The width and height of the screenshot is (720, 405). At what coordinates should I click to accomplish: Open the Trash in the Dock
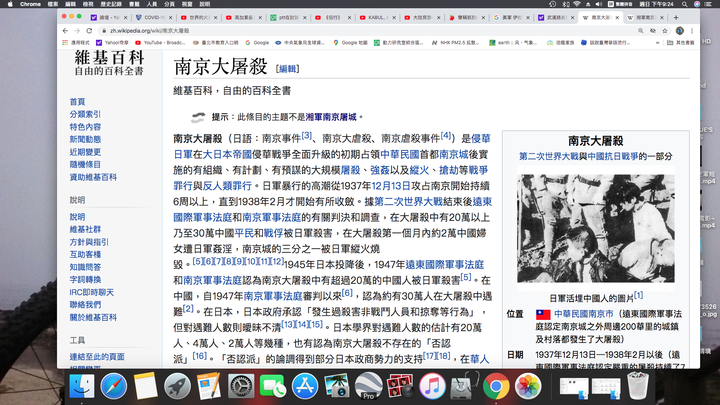638,386
